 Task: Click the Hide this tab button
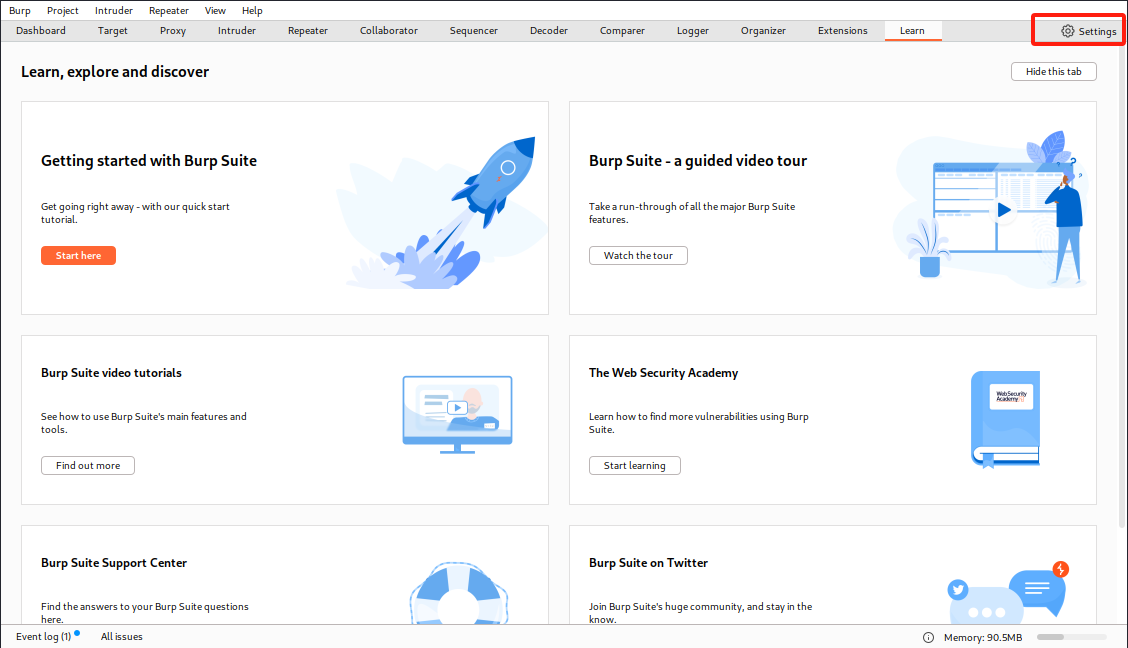point(1053,71)
